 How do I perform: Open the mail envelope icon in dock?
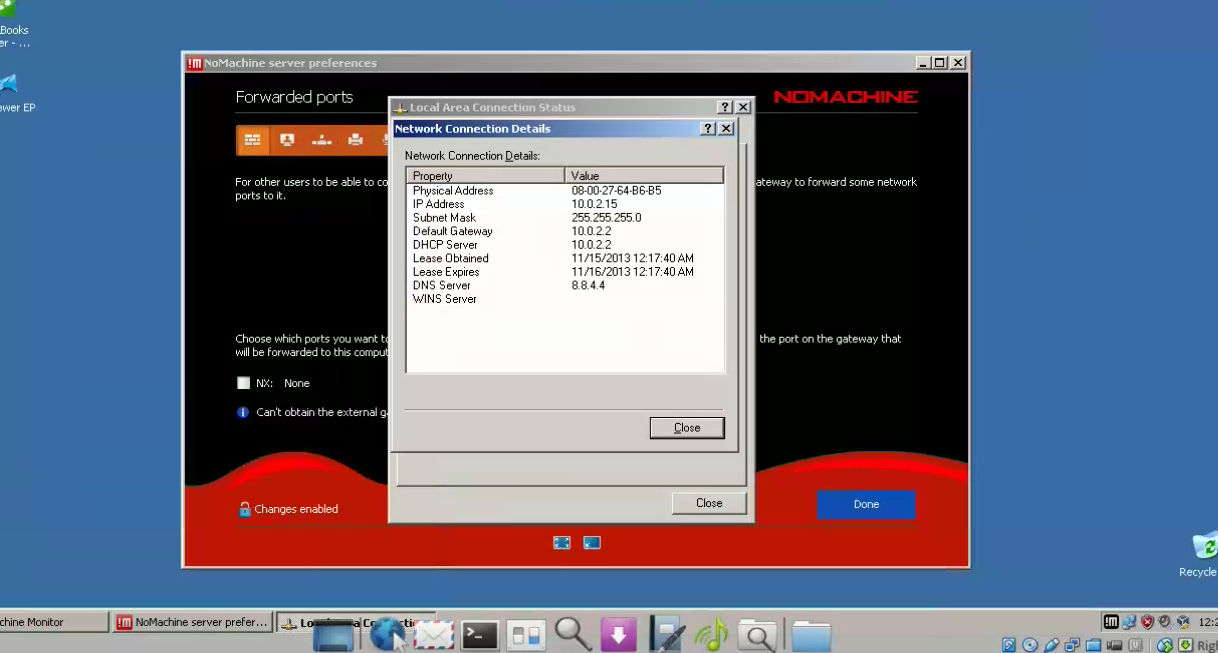434,635
